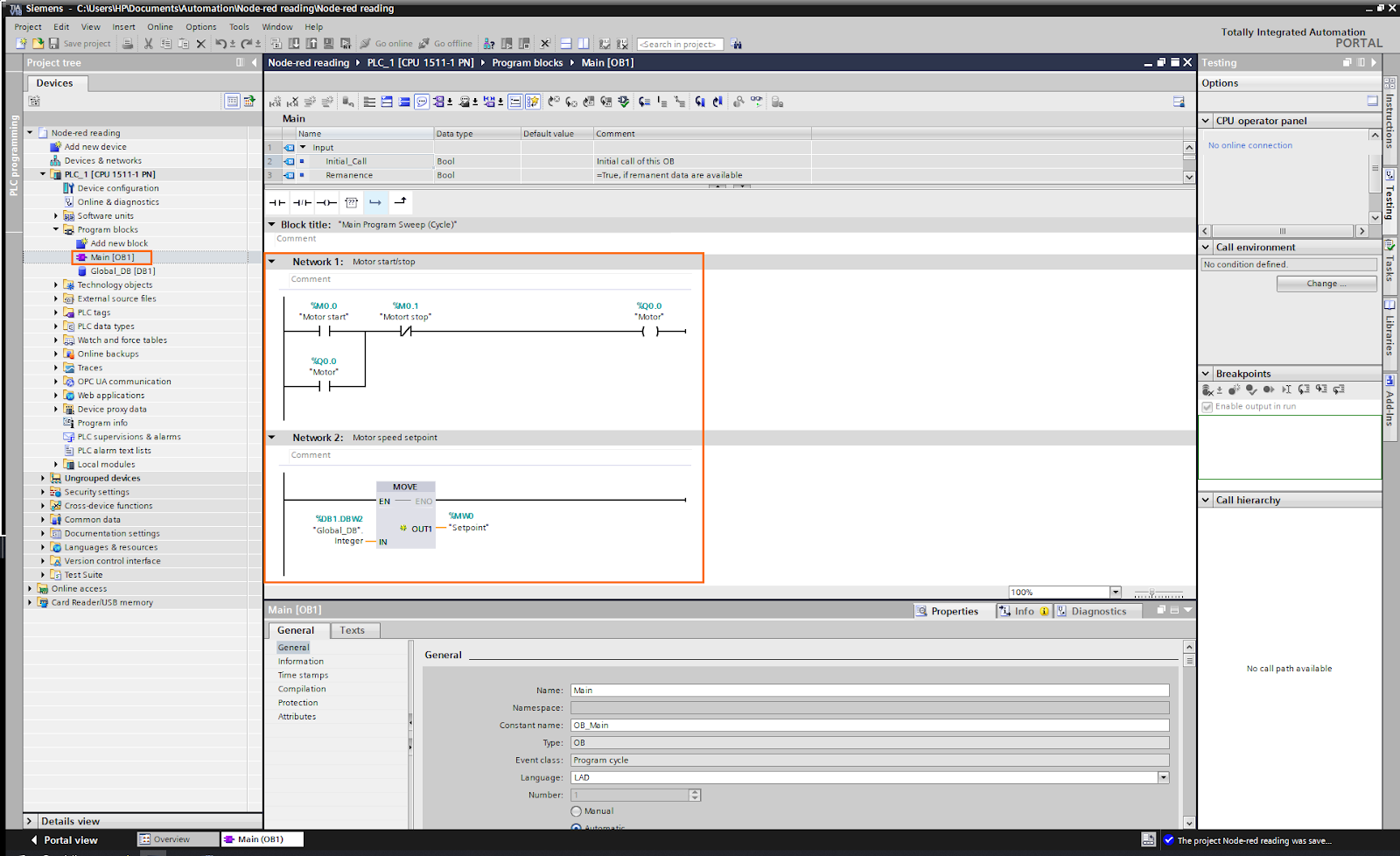1400x856 pixels.
Task: Check the project saved notification checkbox
Action: point(1170,839)
